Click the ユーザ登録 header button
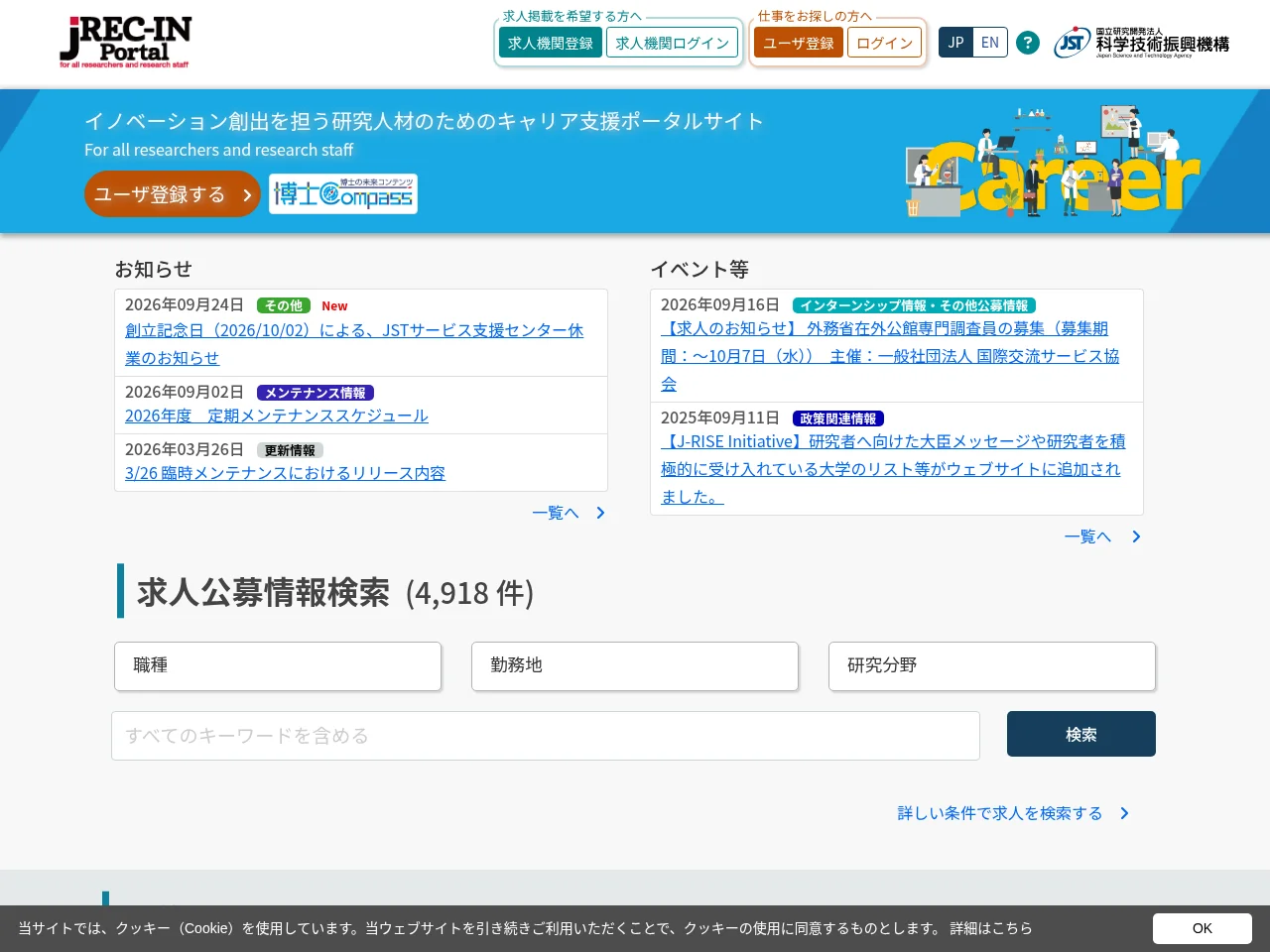The width and height of the screenshot is (1270, 952). (799, 43)
